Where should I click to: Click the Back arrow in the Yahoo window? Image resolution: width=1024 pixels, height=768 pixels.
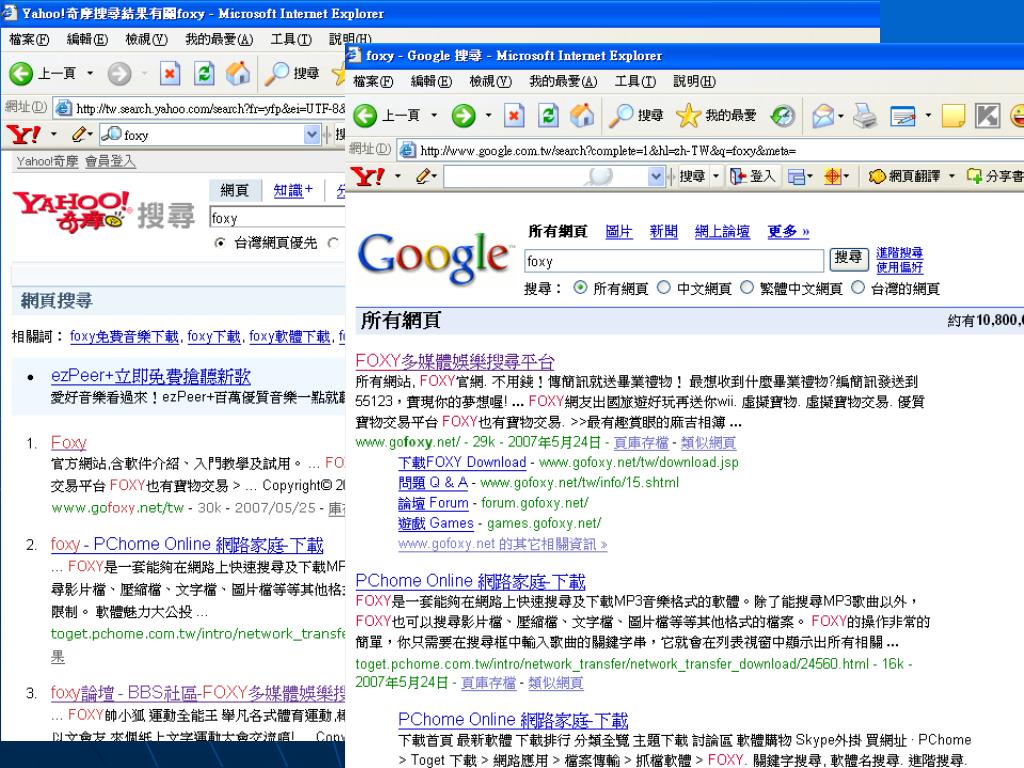[21, 74]
